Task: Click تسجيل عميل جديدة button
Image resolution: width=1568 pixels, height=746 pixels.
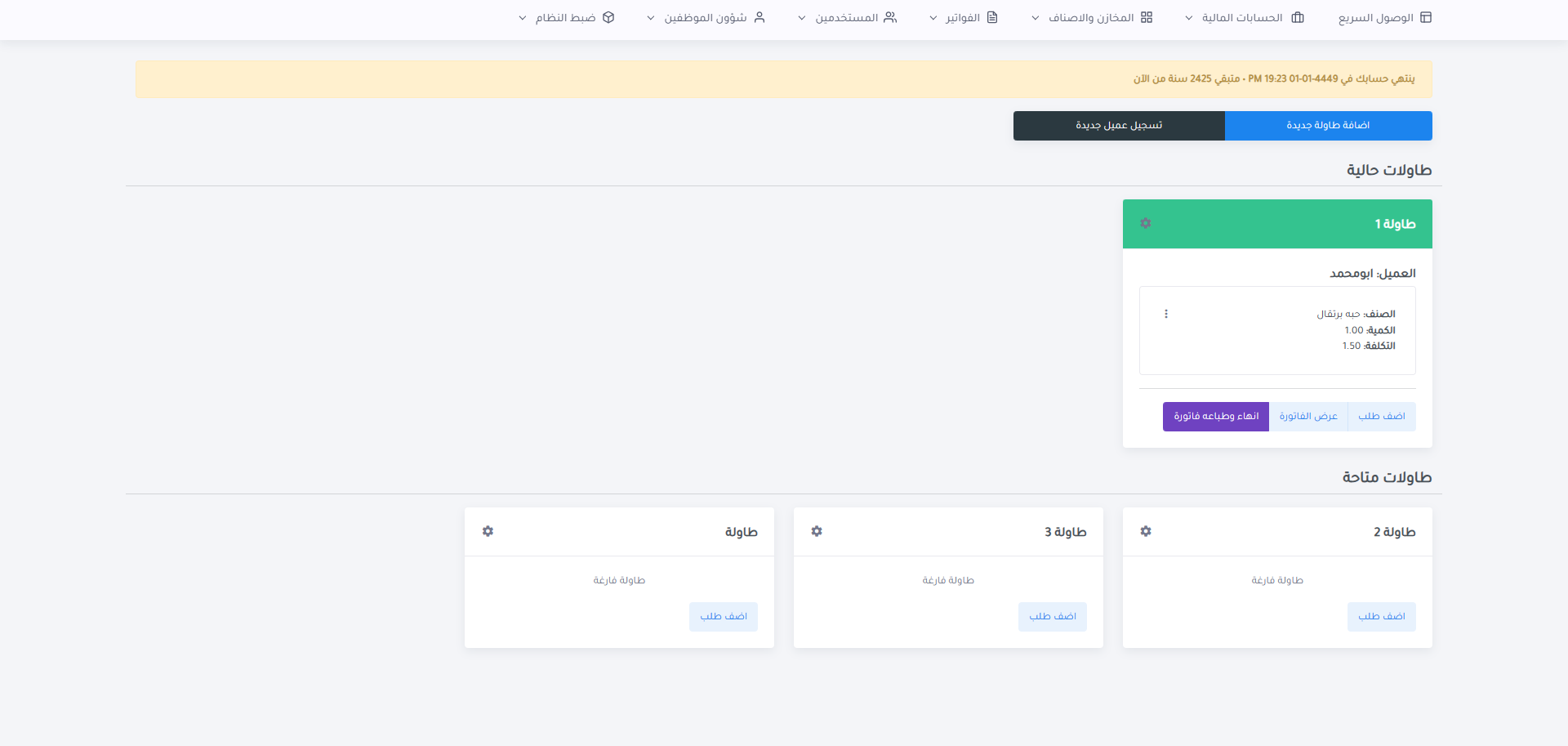Action: coord(1119,126)
